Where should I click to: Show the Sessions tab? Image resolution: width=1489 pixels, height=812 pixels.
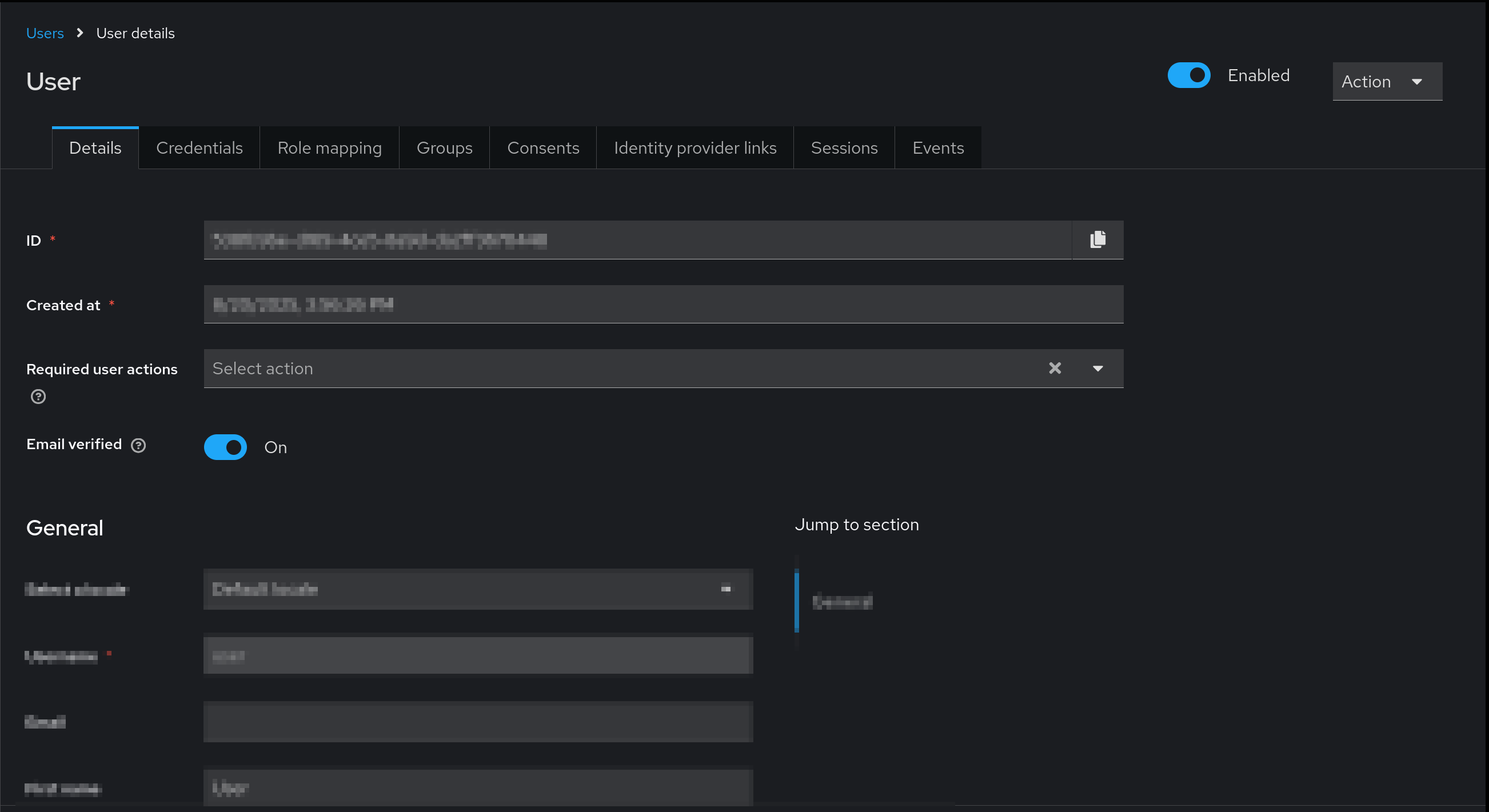pyautogui.click(x=844, y=148)
